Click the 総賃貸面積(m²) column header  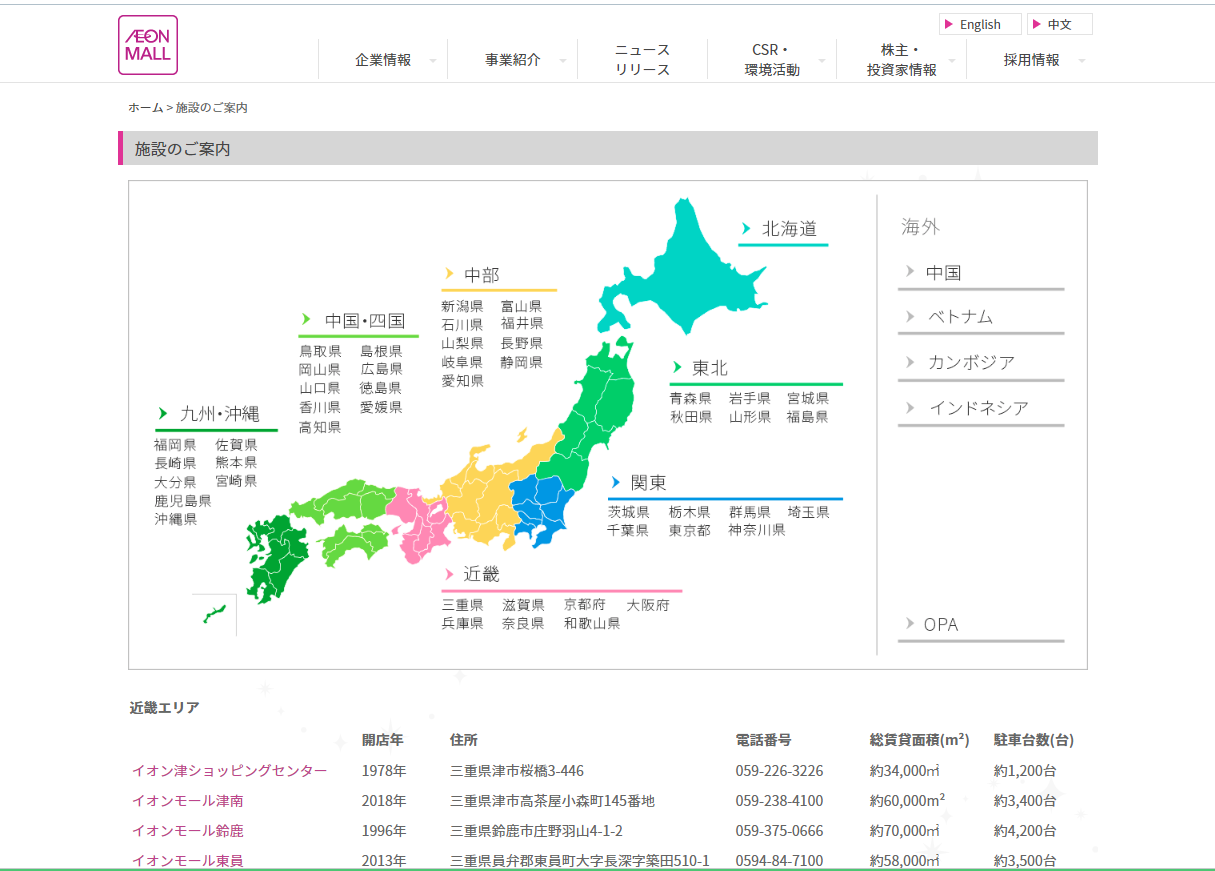[920, 740]
